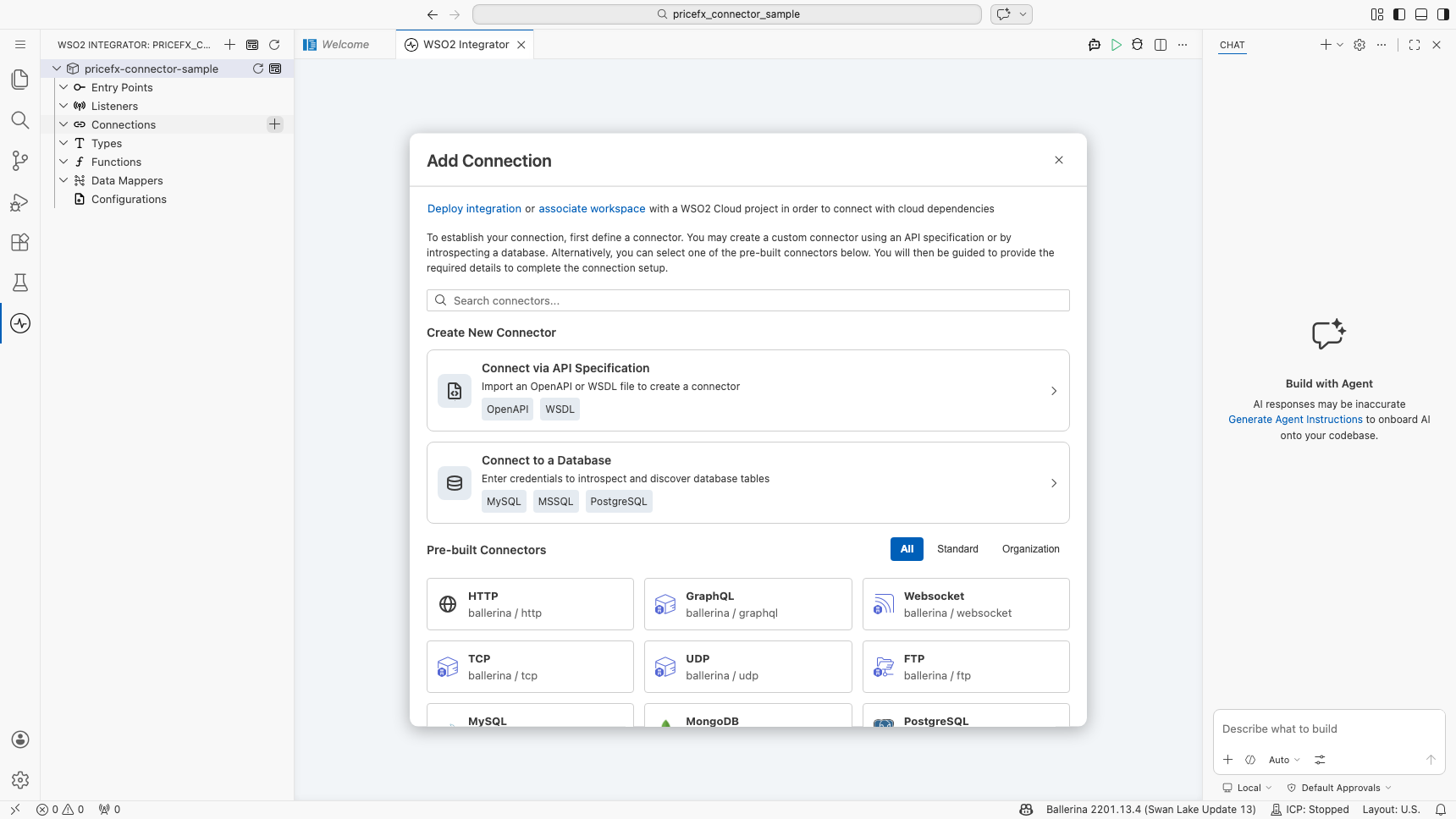Select the CHAT panel tab
1456x819 pixels.
coord(1233,45)
